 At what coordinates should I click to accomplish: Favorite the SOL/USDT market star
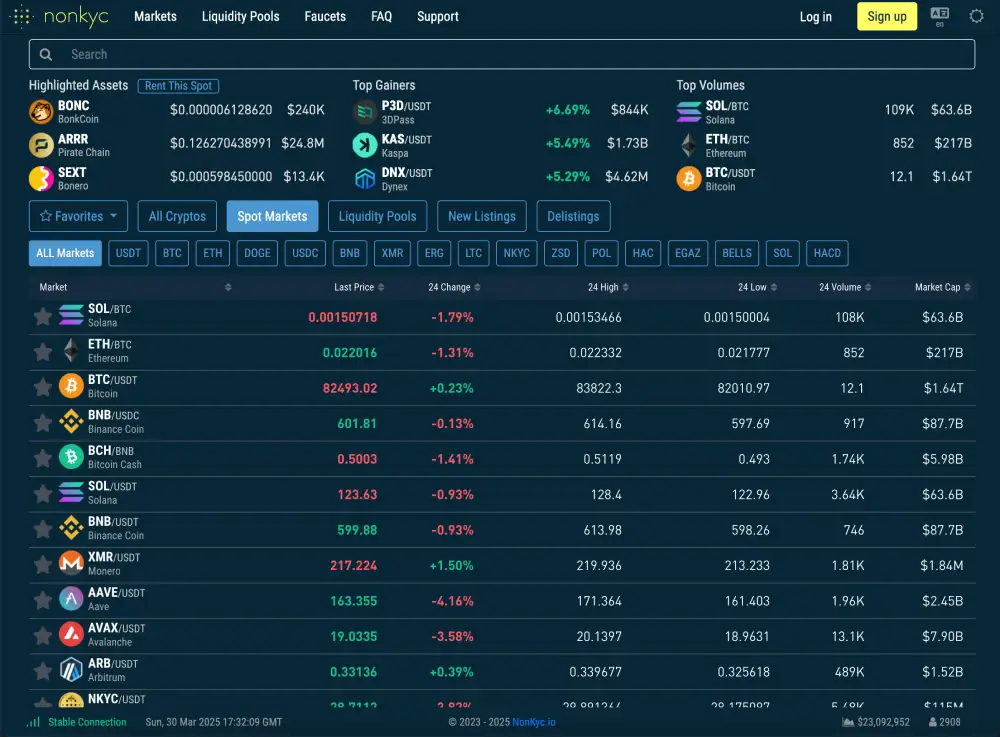point(43,493)
